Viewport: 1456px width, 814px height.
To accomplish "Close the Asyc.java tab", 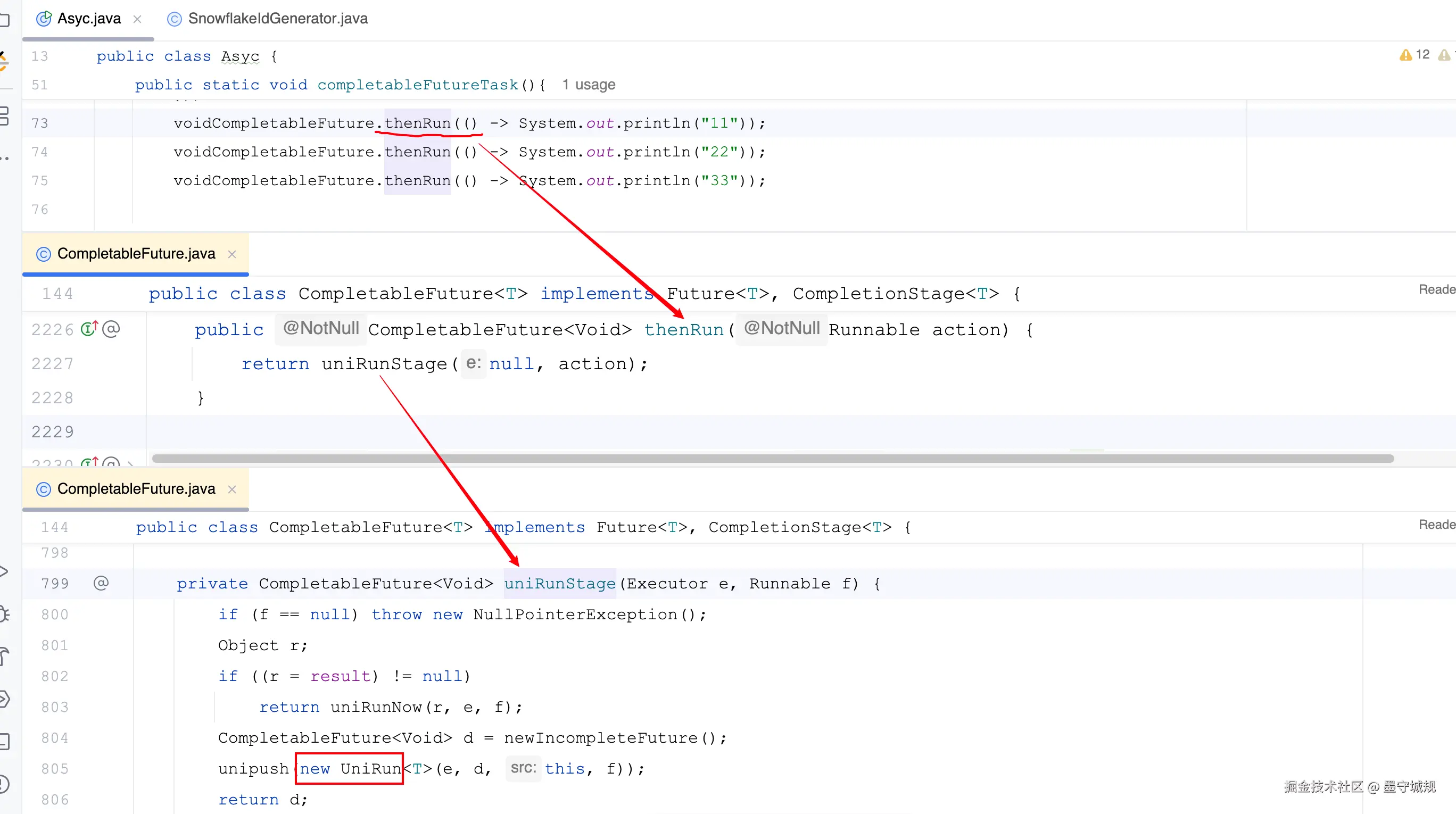I will click(x=137, y=19).
